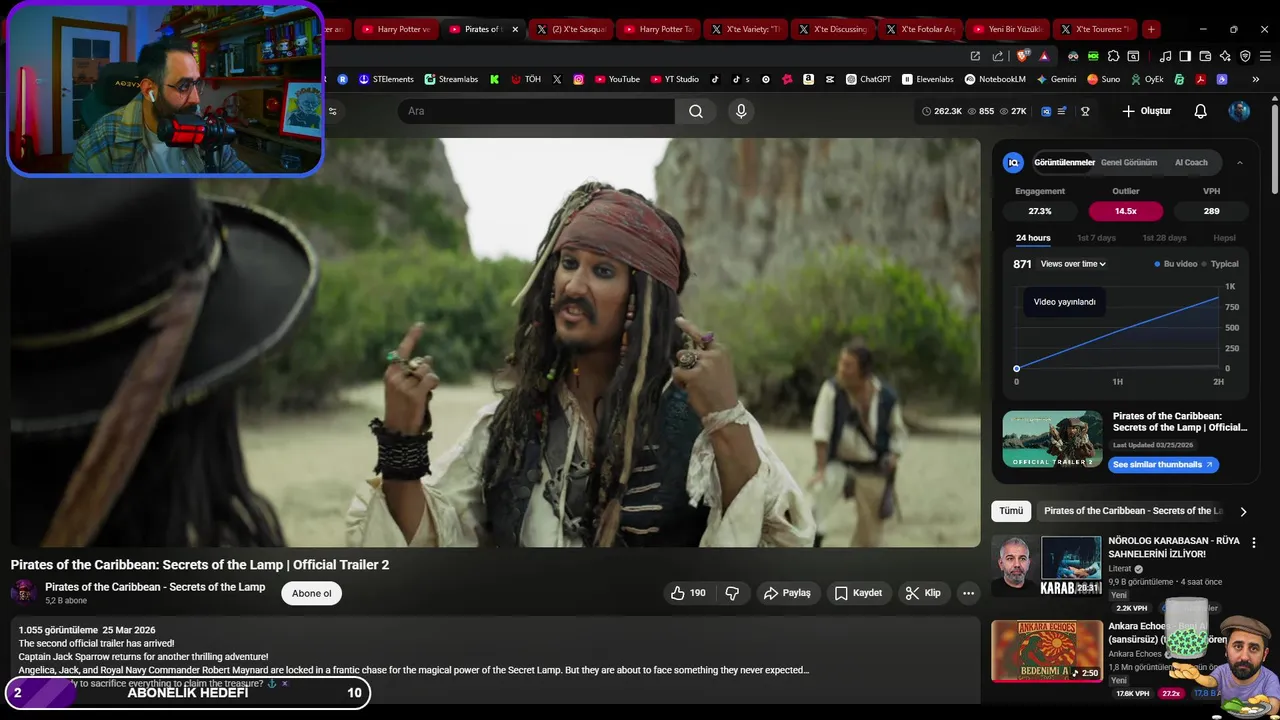The image size is (1280, 720).
Task: Select the Görüntülenmeler tab
Action: [x=1064, y=162]
